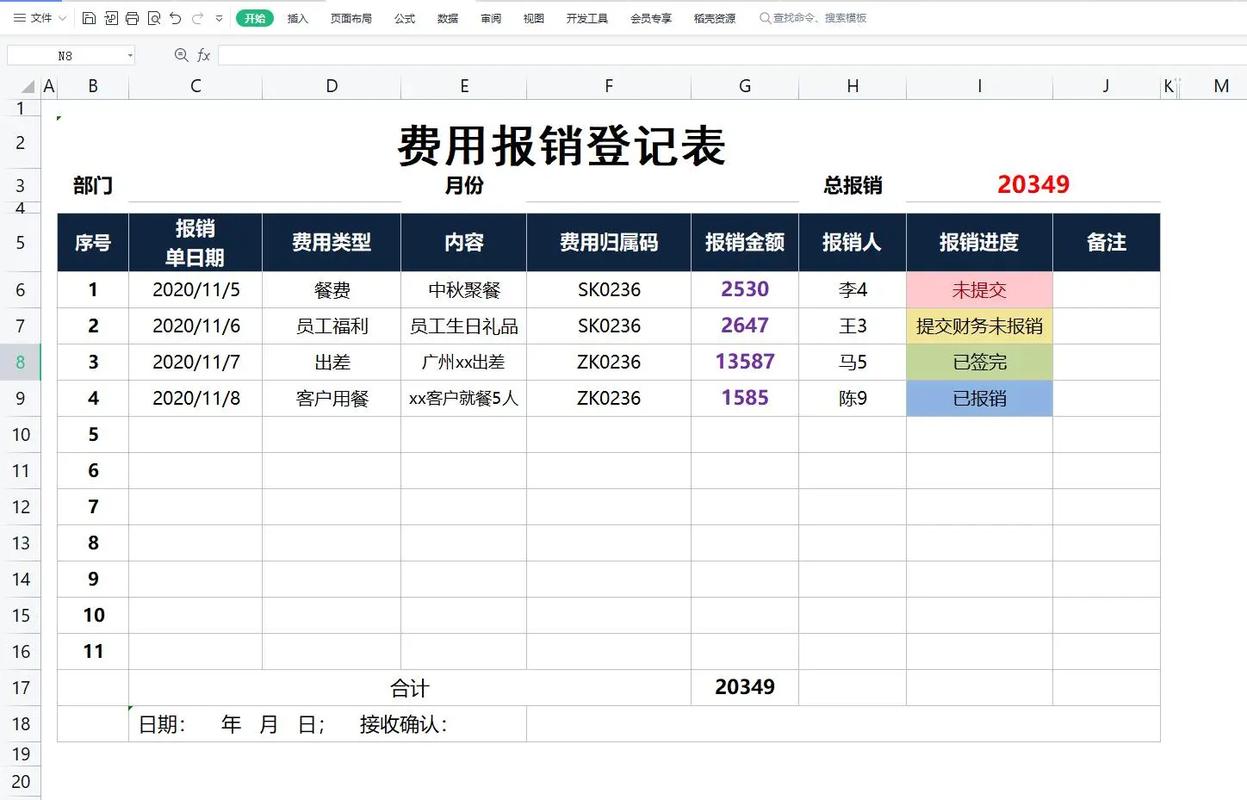Click the blue 已报销 status cell

(979, 398)
